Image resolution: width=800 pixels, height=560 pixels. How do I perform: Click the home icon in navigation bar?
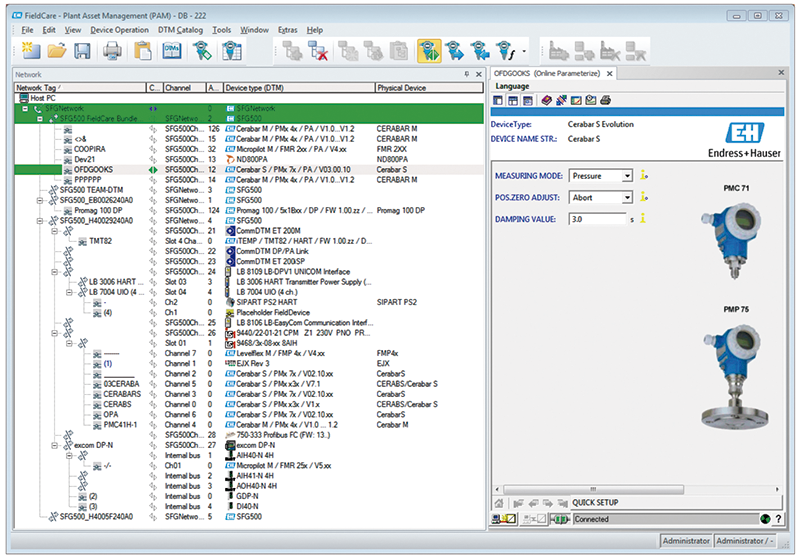[499, 503]
